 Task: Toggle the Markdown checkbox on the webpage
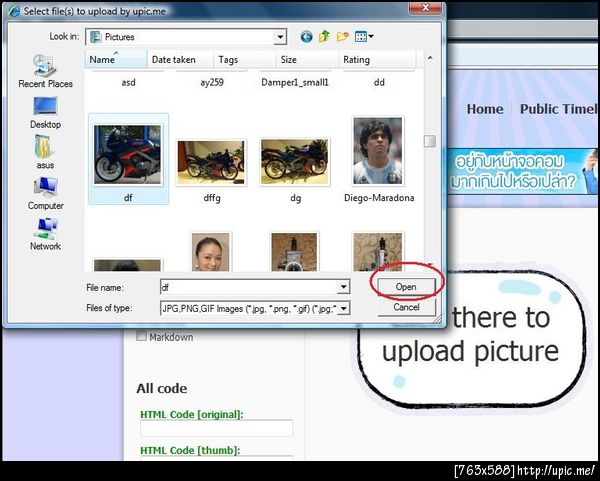pyautogui.click(x=141, y=336)
